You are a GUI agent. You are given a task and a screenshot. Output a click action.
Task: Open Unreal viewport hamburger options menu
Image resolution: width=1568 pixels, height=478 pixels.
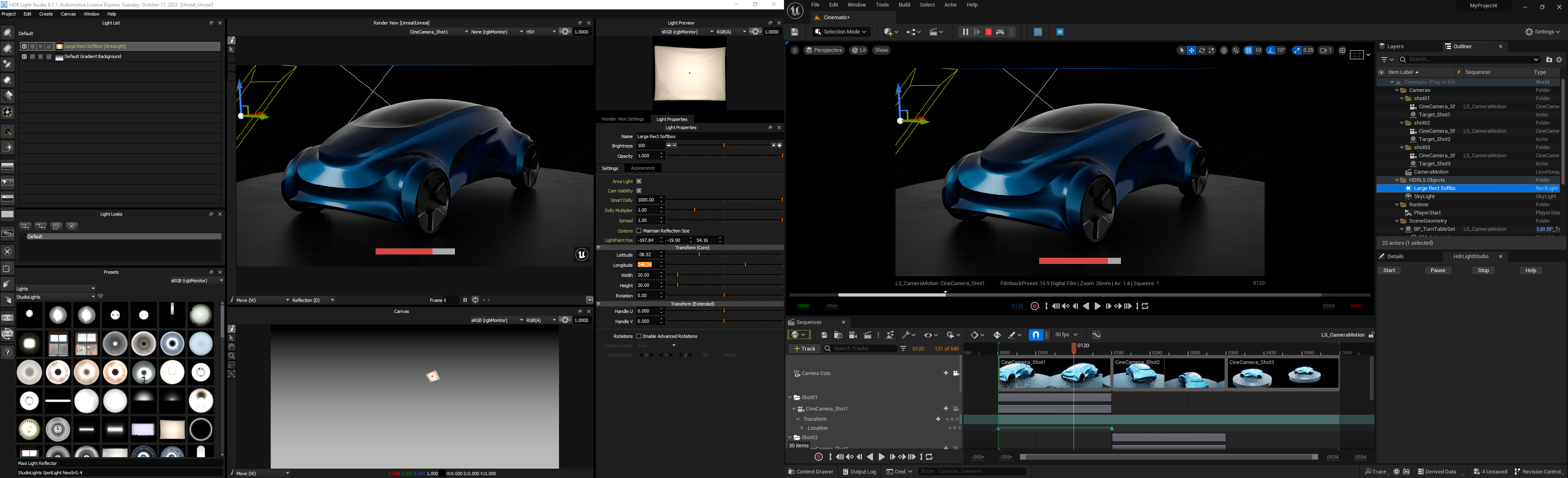click(x=794, y=51)
